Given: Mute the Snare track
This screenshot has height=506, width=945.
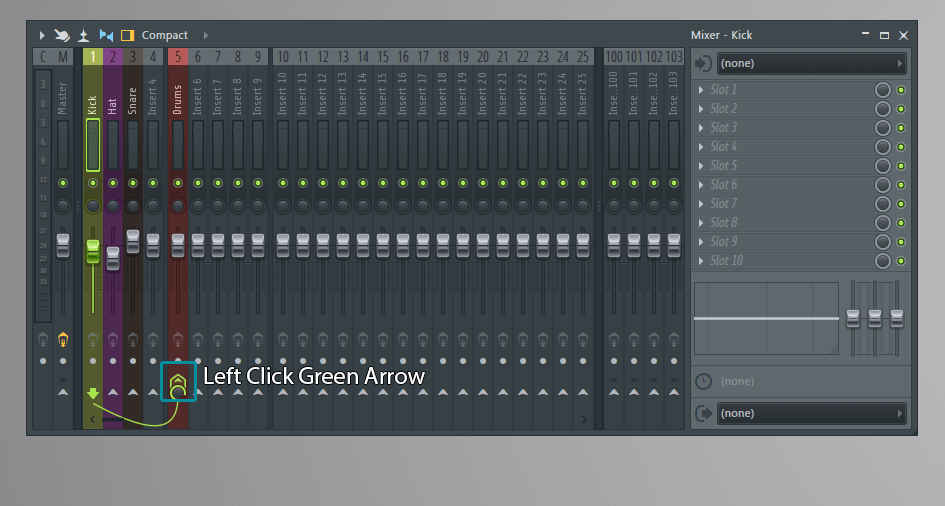Looking at the screenshot, I should [x=133, y=183].
